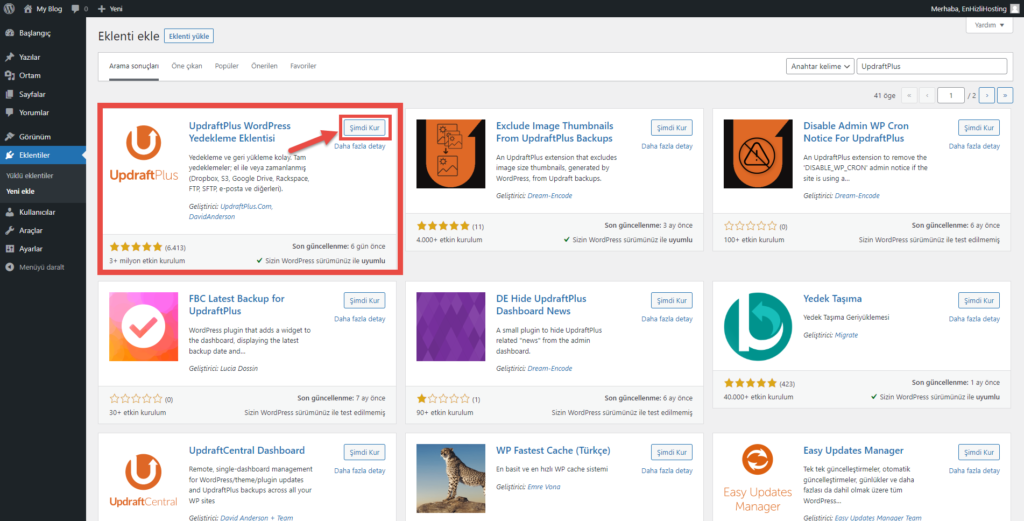Viewport: 1024px width, 521px height.
Task: Collapse the menu with Menüyü daralt
Action: pyautogui.click(x=42, y=267)
